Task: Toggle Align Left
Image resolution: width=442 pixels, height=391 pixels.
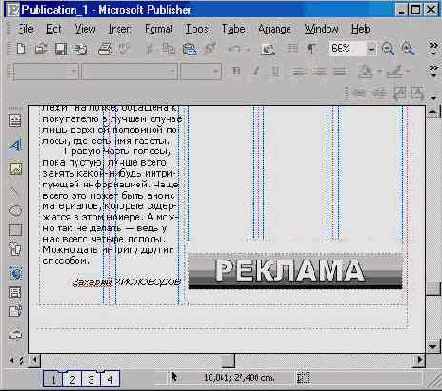Action: click(x=298, y=71)
